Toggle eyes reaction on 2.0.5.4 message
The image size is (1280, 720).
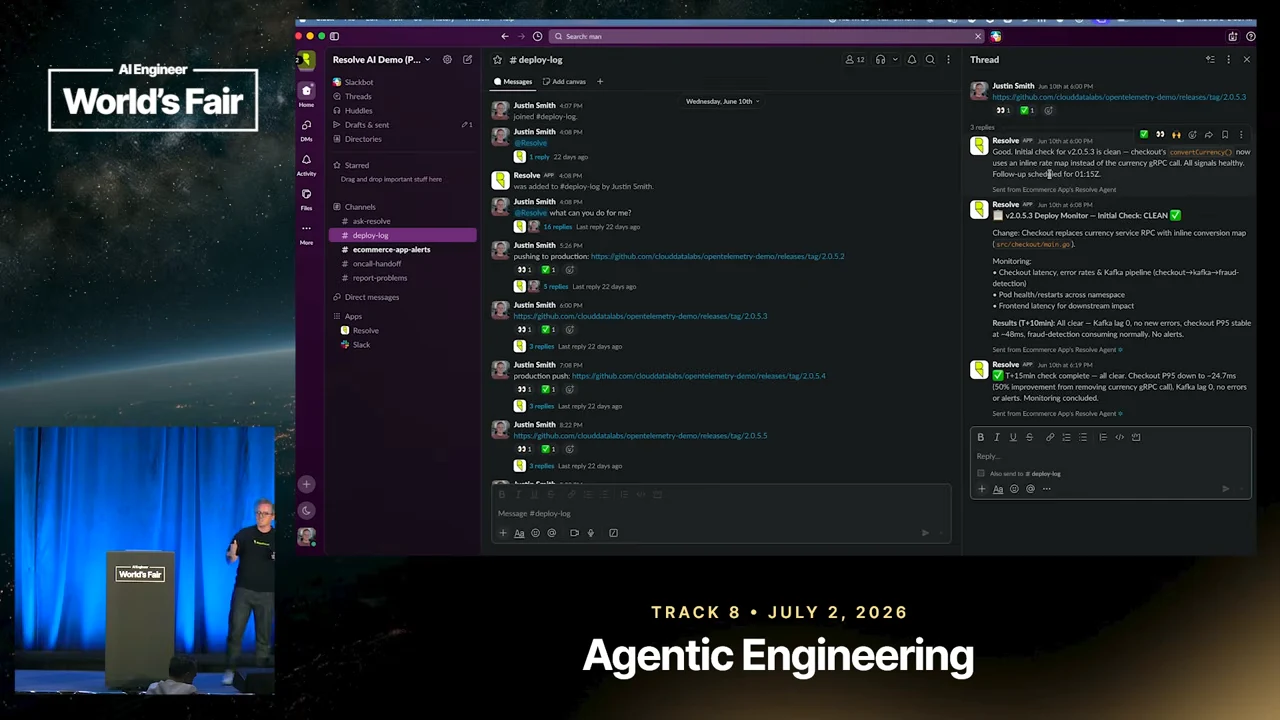click(523, 390)
